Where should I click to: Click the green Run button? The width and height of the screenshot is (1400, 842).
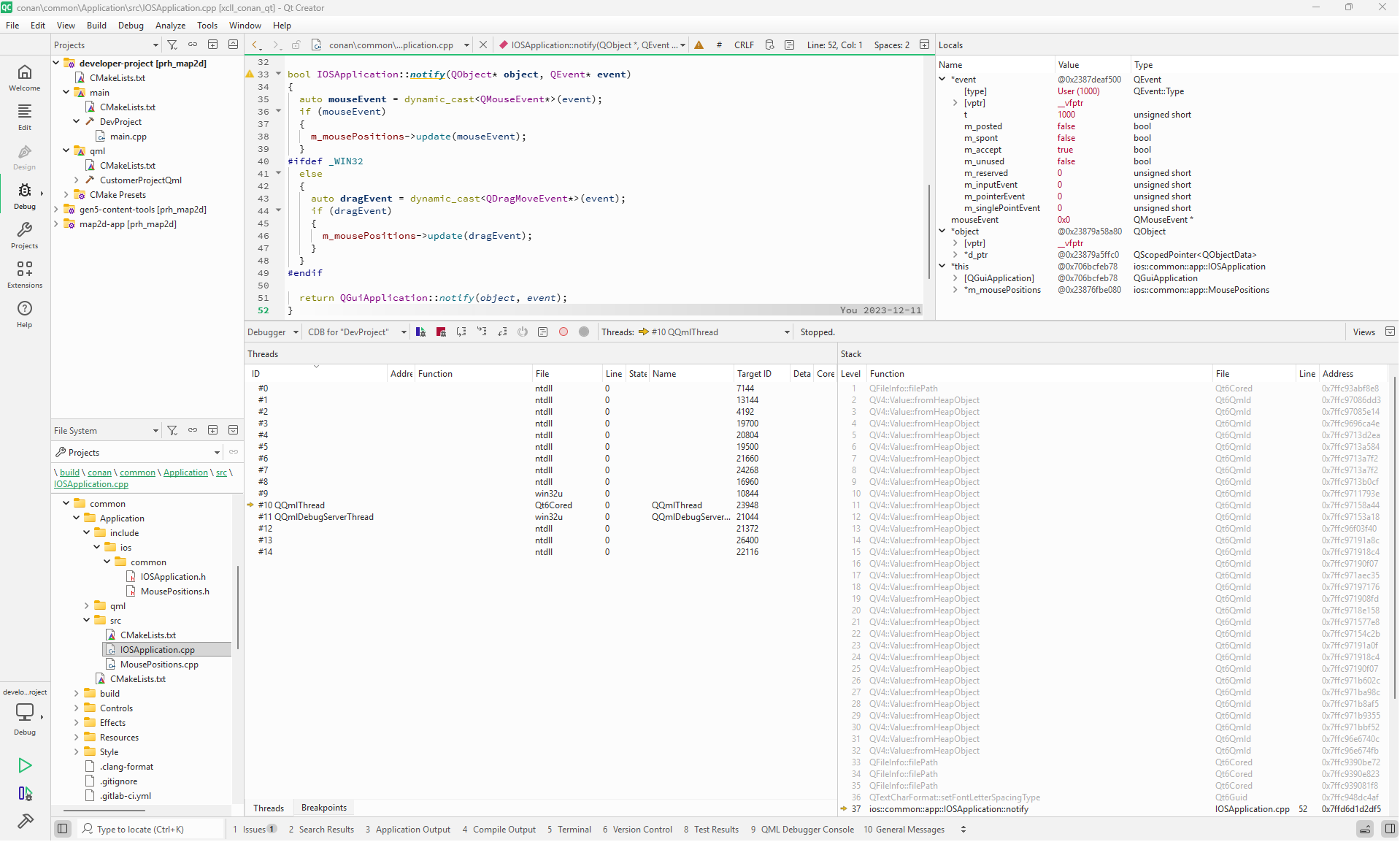click(x=25, y=765)
